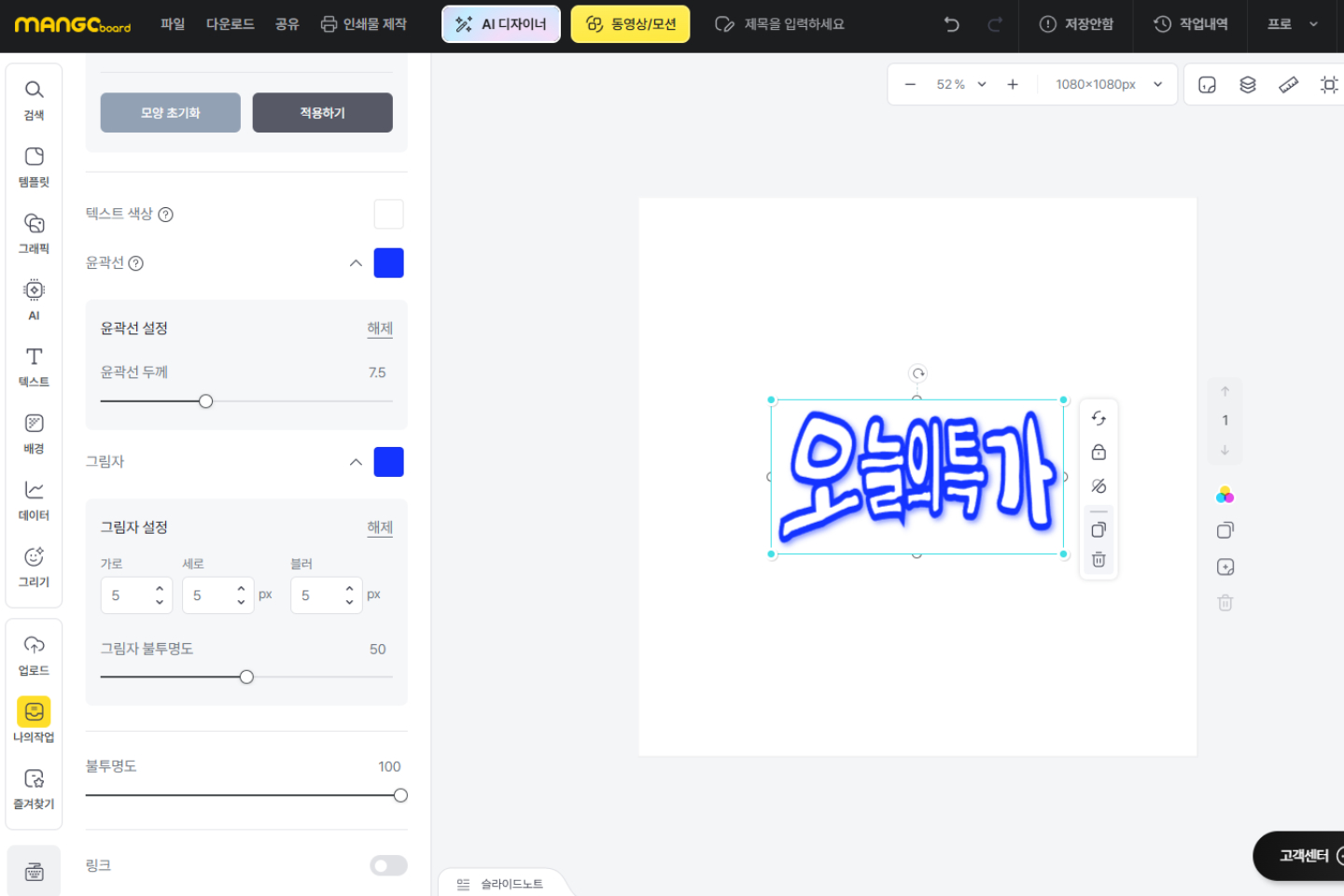Click the 업로드 upload icon

(x=34, y=654)
